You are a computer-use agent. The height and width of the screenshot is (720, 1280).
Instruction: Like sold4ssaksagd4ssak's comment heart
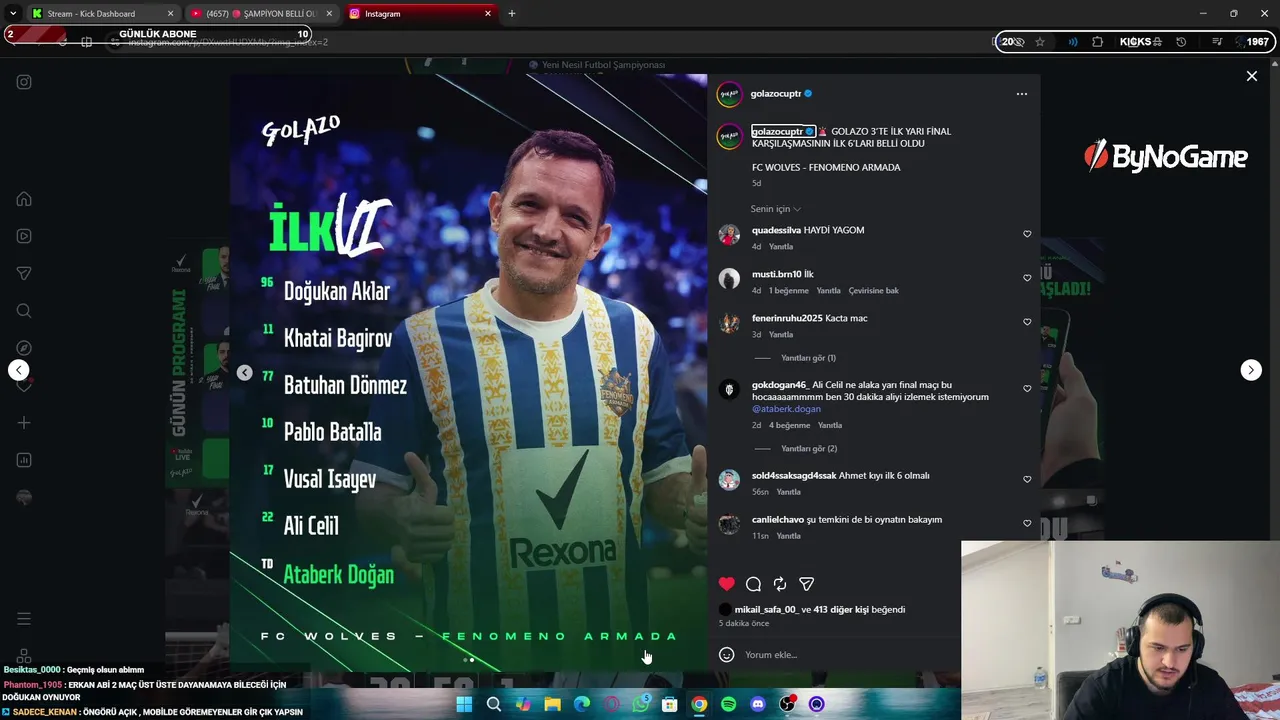(x=1027, y=479)
